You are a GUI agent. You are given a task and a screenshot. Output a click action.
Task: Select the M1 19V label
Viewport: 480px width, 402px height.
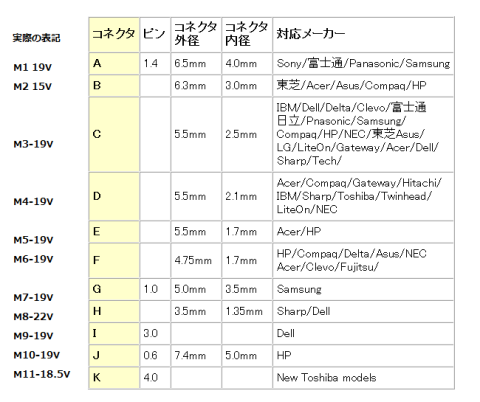point(32,67)
